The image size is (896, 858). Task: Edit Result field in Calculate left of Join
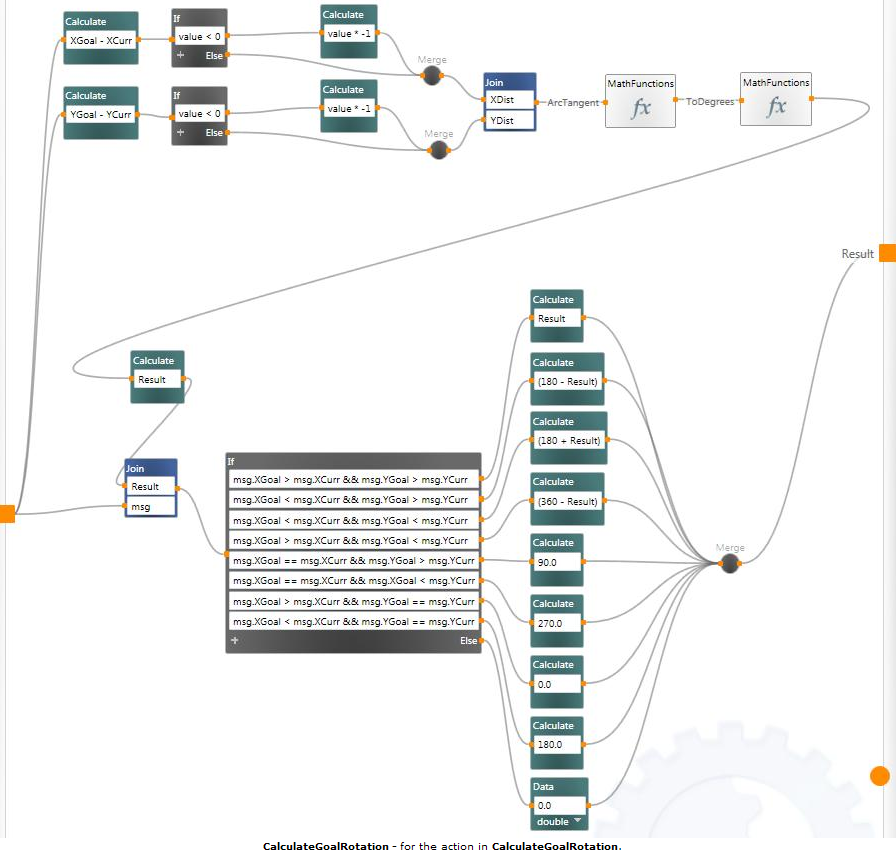pos(157,379)
